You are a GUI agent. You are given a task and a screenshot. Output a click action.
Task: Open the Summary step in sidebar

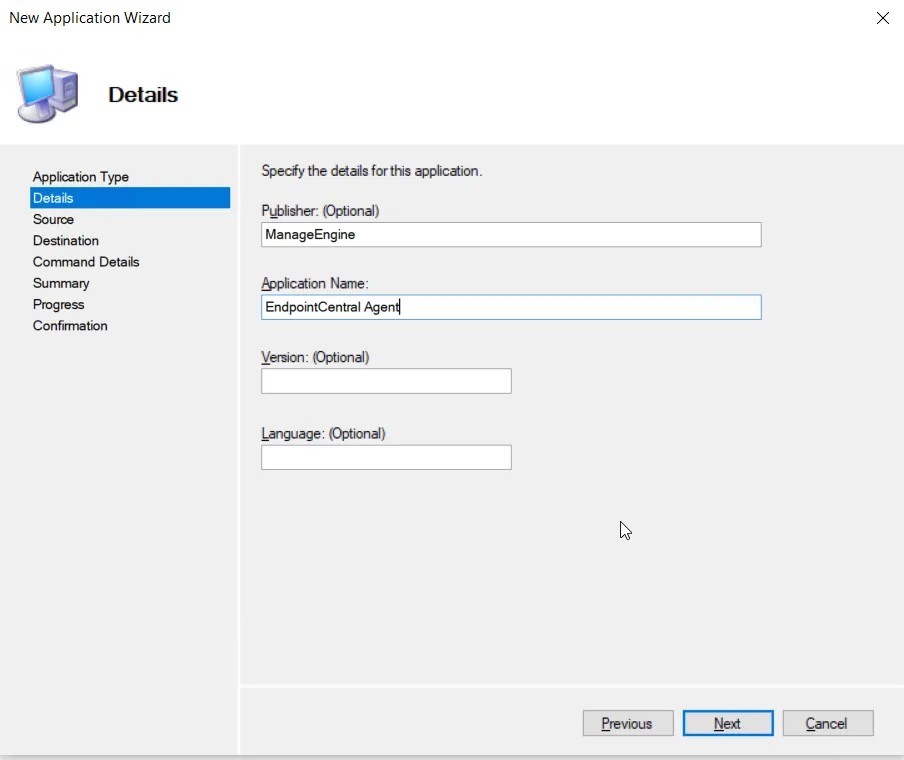(61, 283)
